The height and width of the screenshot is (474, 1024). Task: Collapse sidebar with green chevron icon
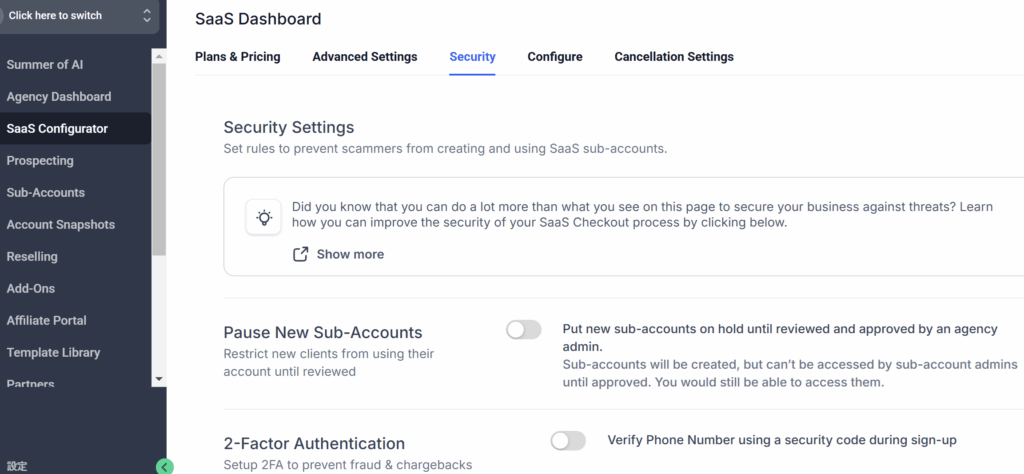165,466
